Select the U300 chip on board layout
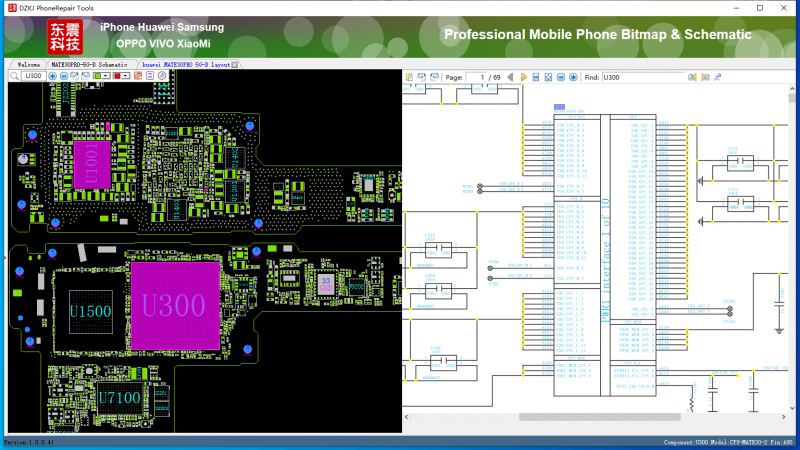Viewport: 800px width, 450px height. [x=175, y=306]
